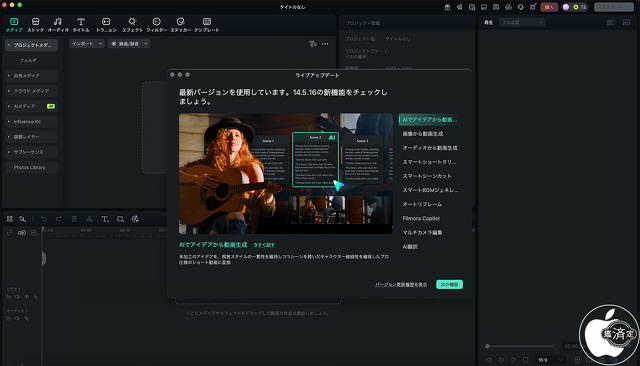Expand the サブシーケンス section
Viewport: 640px width, 366px height.
click(x=31, y=152)
